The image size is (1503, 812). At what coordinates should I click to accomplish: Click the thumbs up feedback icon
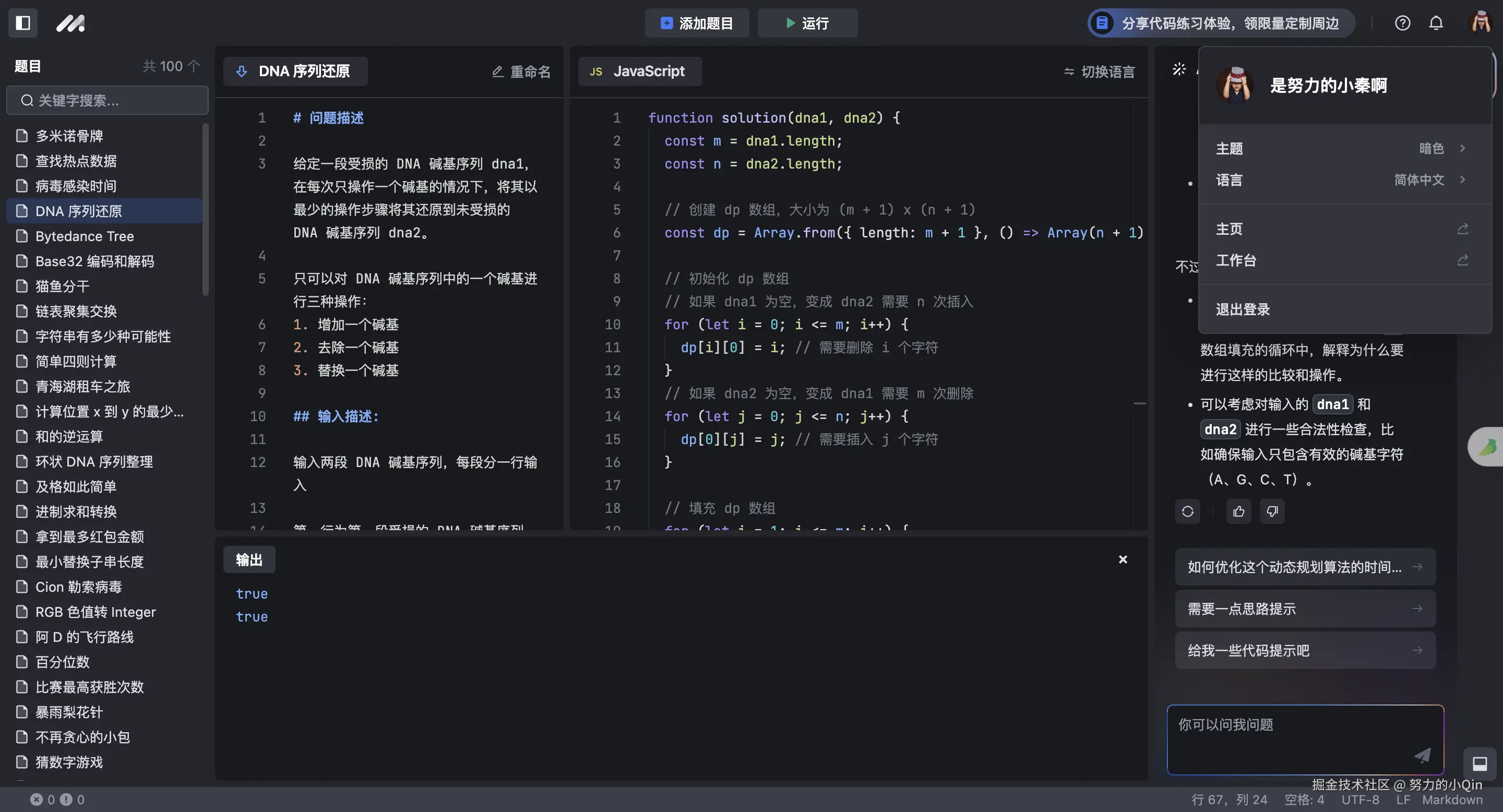point(1238,511)
